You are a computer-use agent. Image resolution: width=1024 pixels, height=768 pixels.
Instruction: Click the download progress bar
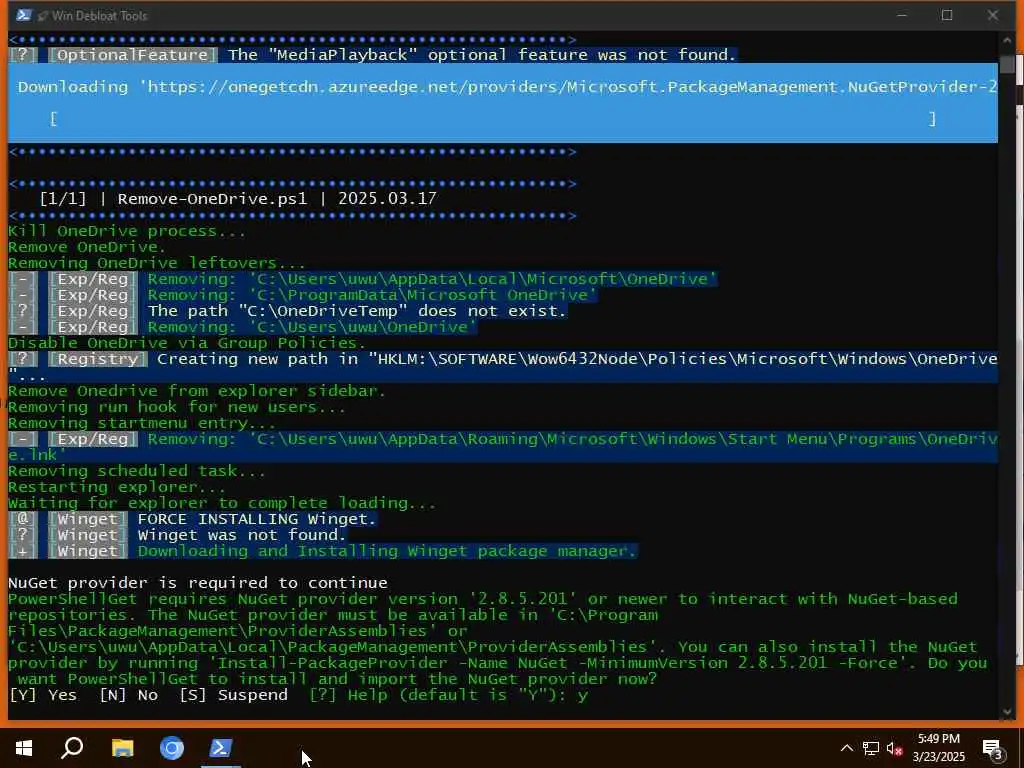pos(493,118)
